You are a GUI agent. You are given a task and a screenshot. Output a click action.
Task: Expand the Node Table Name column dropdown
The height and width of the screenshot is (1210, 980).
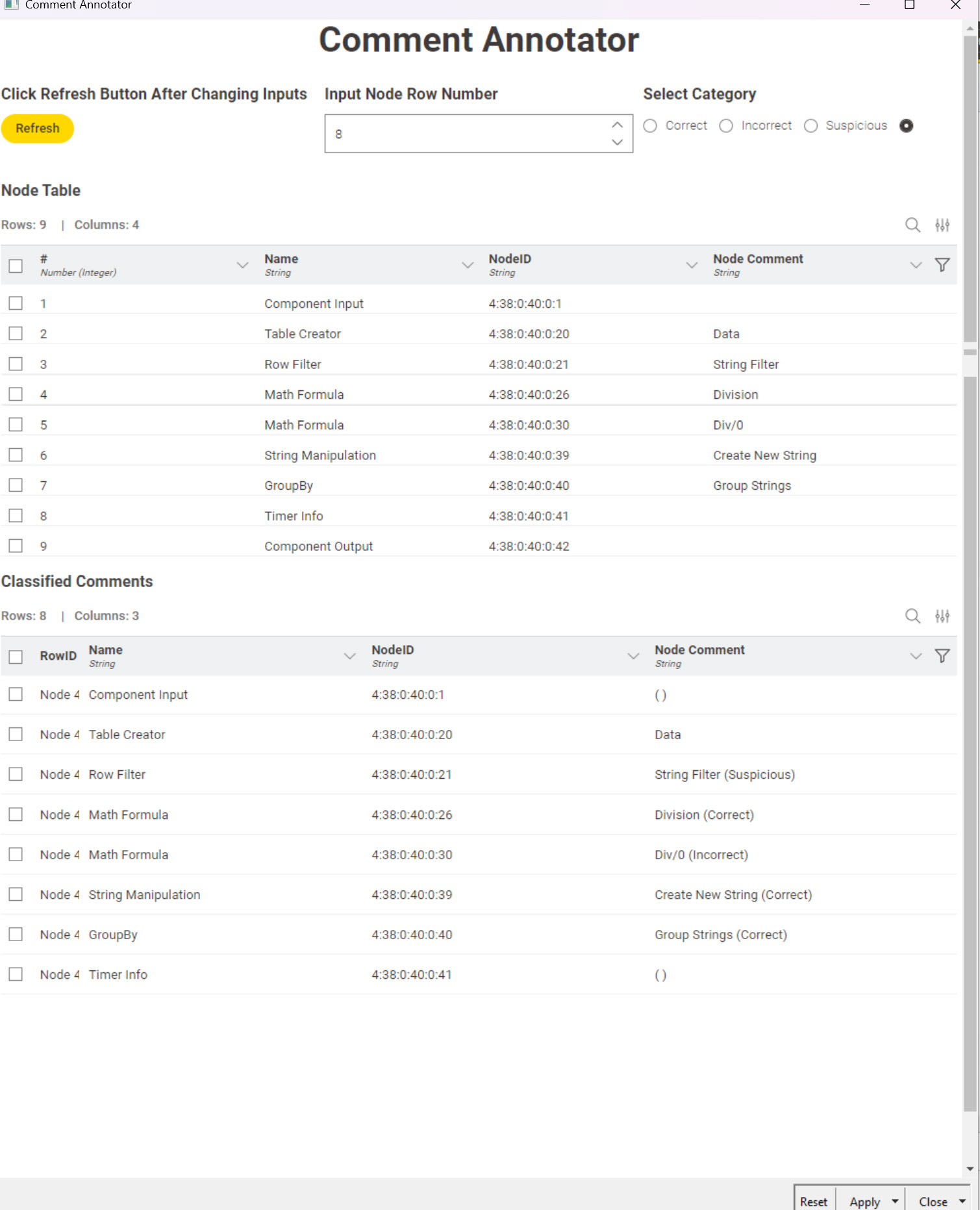coord(467,265)
